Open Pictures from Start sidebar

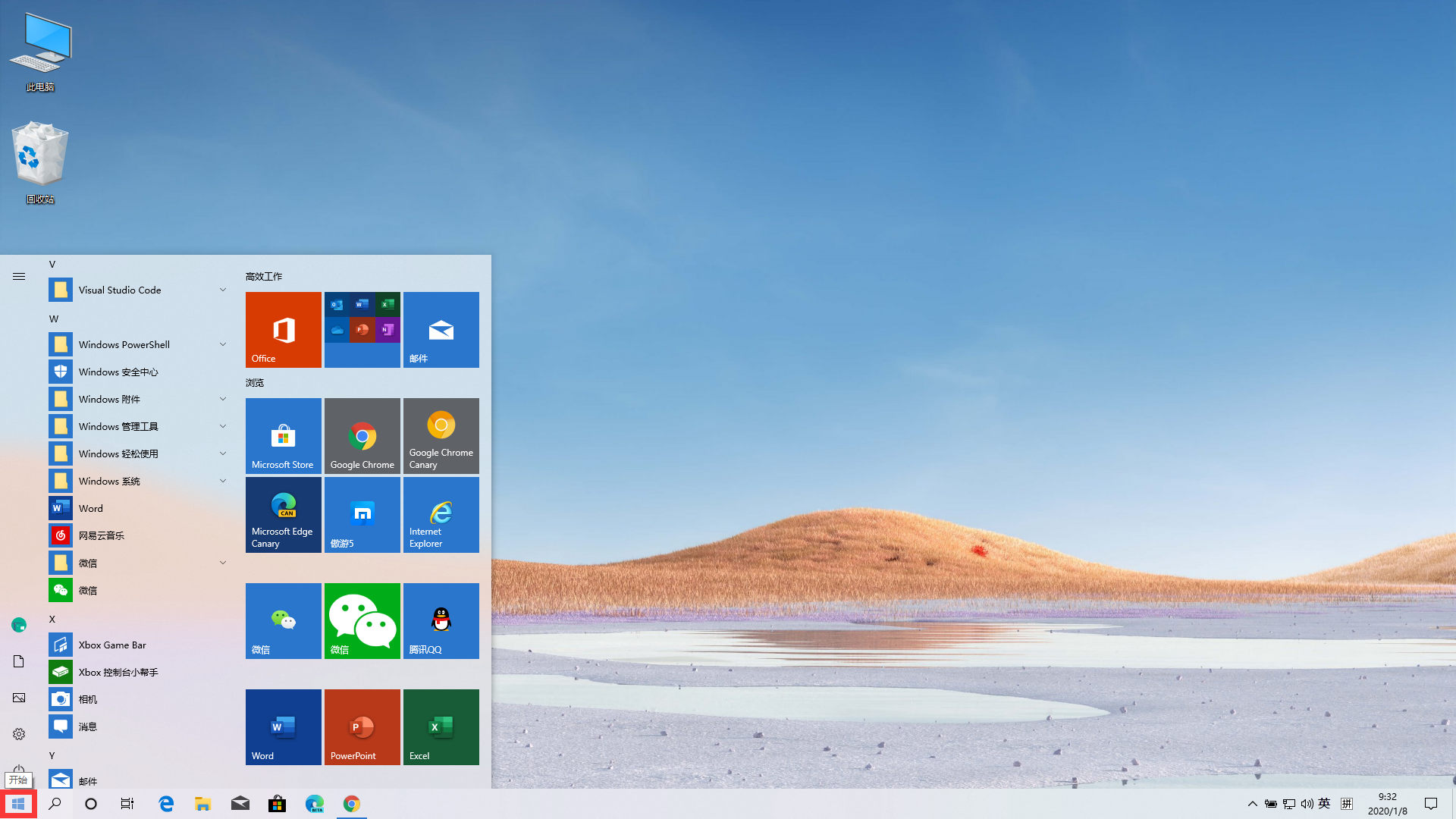(x=19, y=698)
